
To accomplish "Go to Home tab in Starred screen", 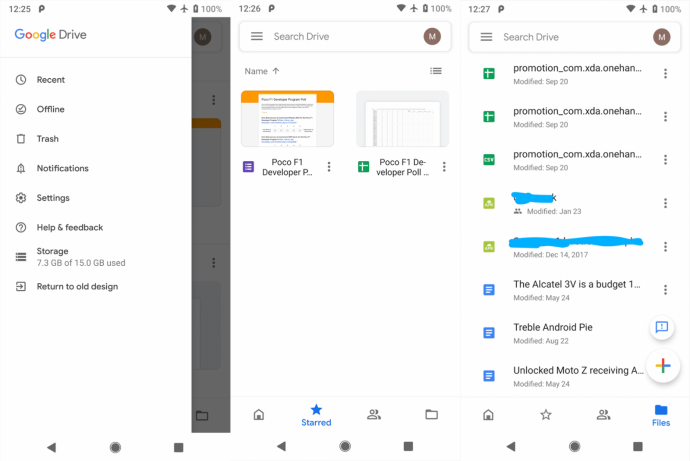I will [259, 414].
